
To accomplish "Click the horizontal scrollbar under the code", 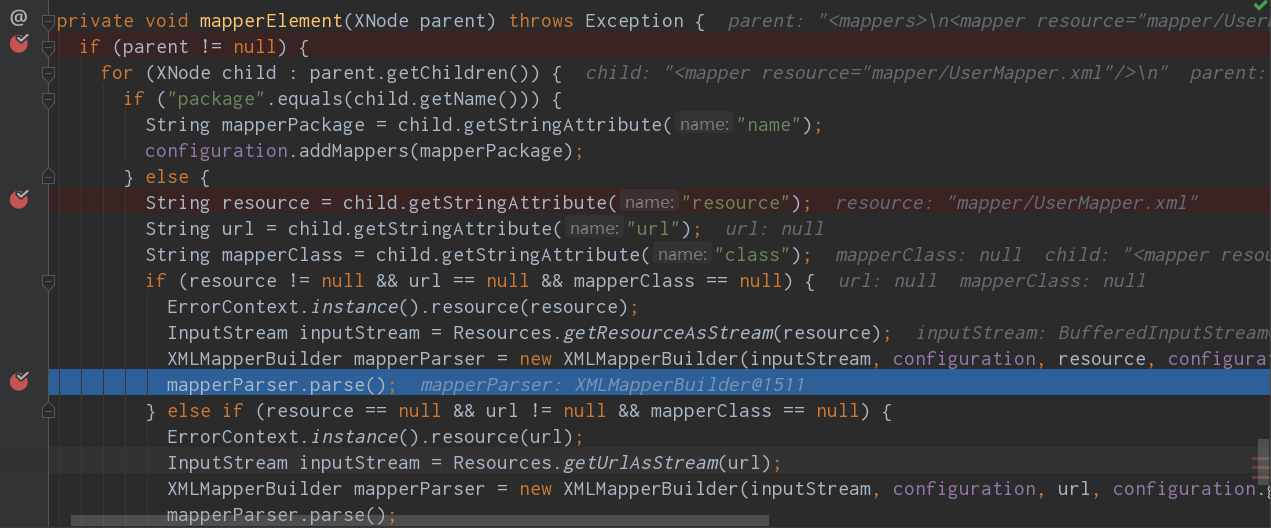I will pyautogui.click(x=420, y=520).
